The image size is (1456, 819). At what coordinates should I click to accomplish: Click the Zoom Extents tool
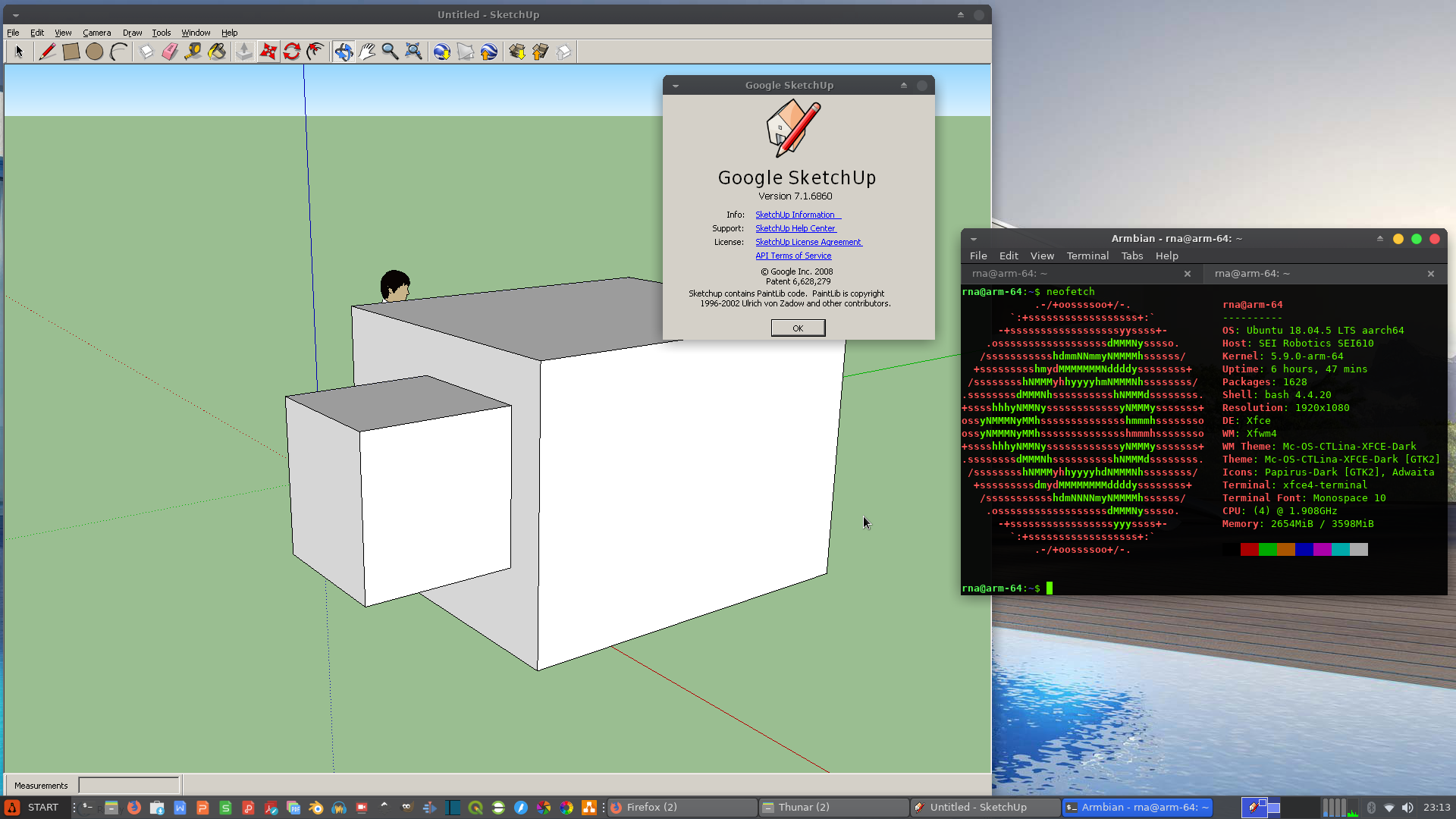pyautogui.click(x=413, y=52)
